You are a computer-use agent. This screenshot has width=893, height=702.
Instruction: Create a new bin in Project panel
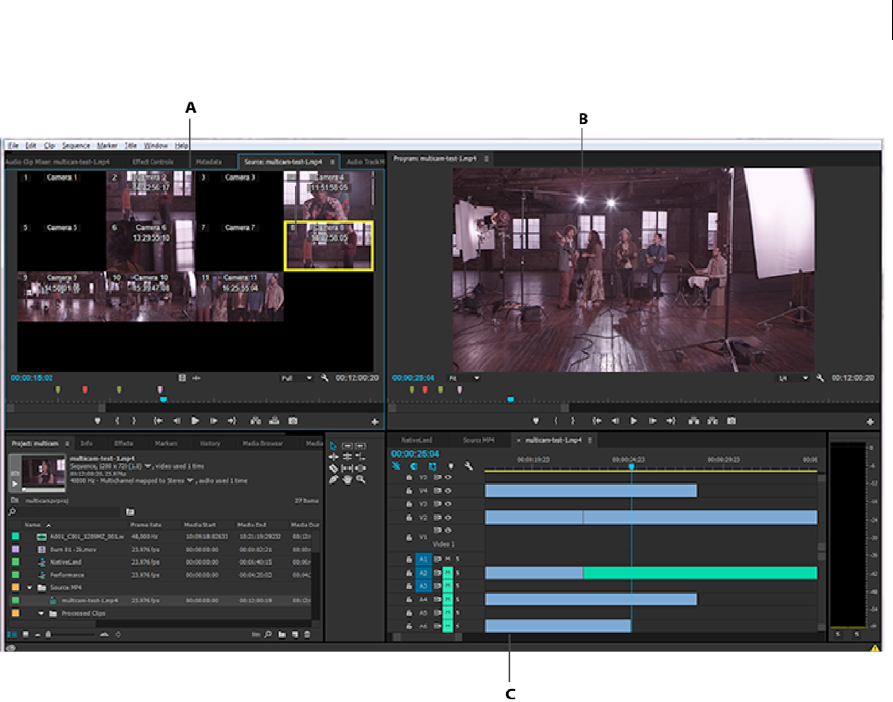click(283, 634)
